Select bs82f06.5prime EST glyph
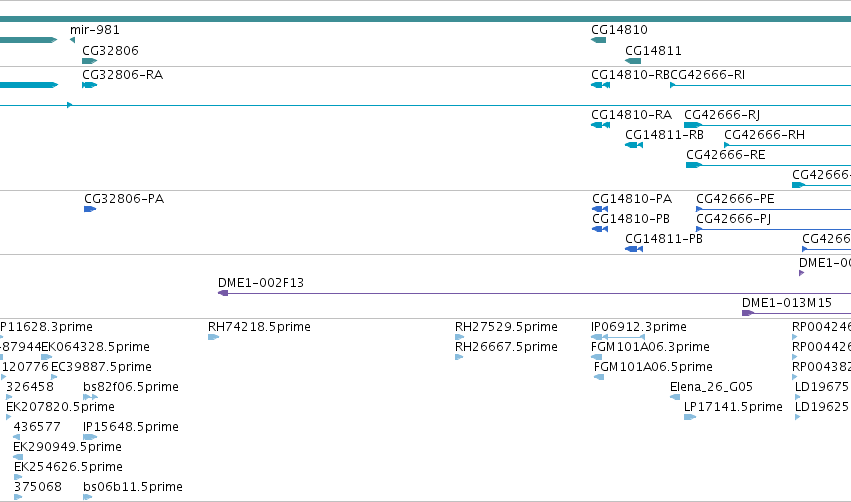851x502 pixels. click(91, 397)
